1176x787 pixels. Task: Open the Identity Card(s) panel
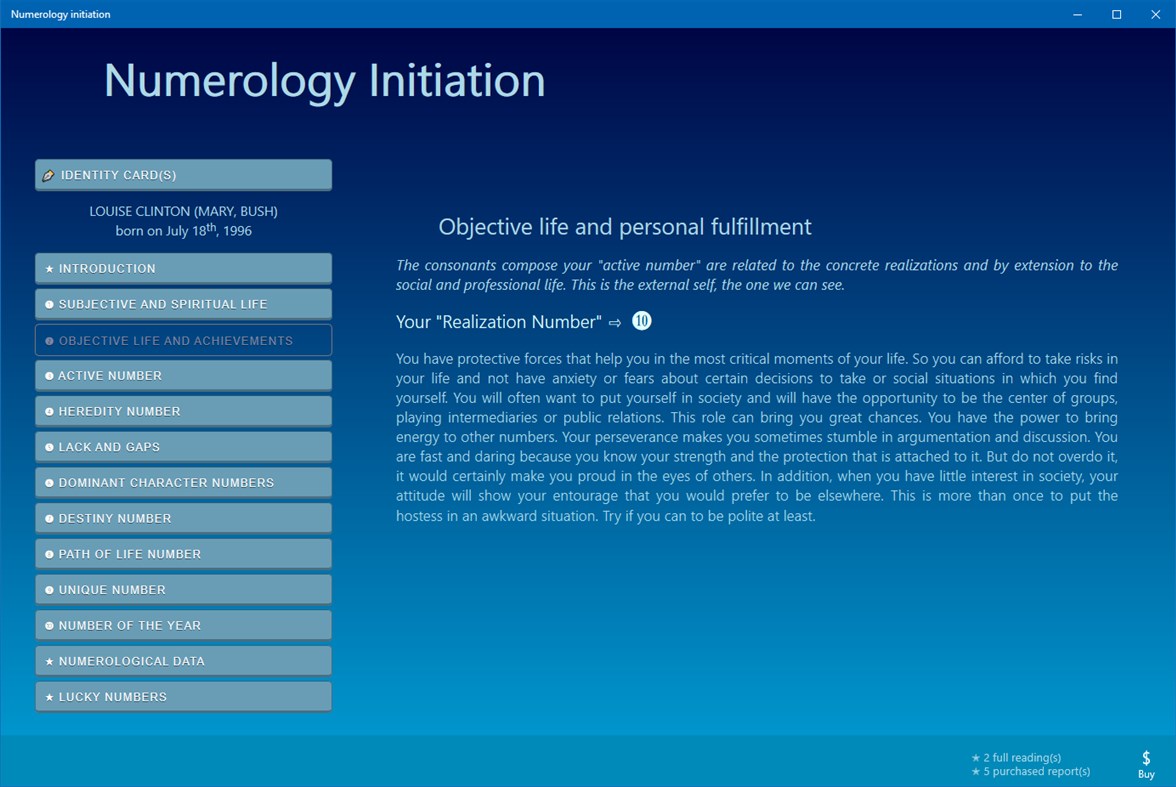point(183,174)
